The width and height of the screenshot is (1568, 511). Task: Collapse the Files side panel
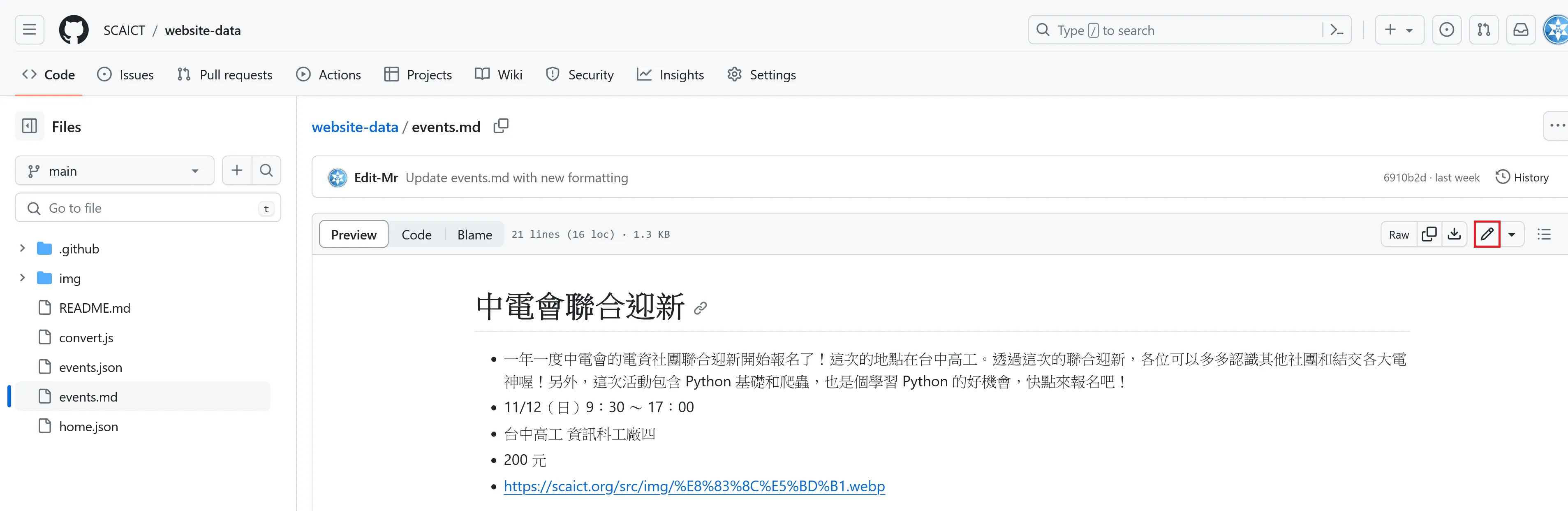pyautogui.click(x=29, y=126)
